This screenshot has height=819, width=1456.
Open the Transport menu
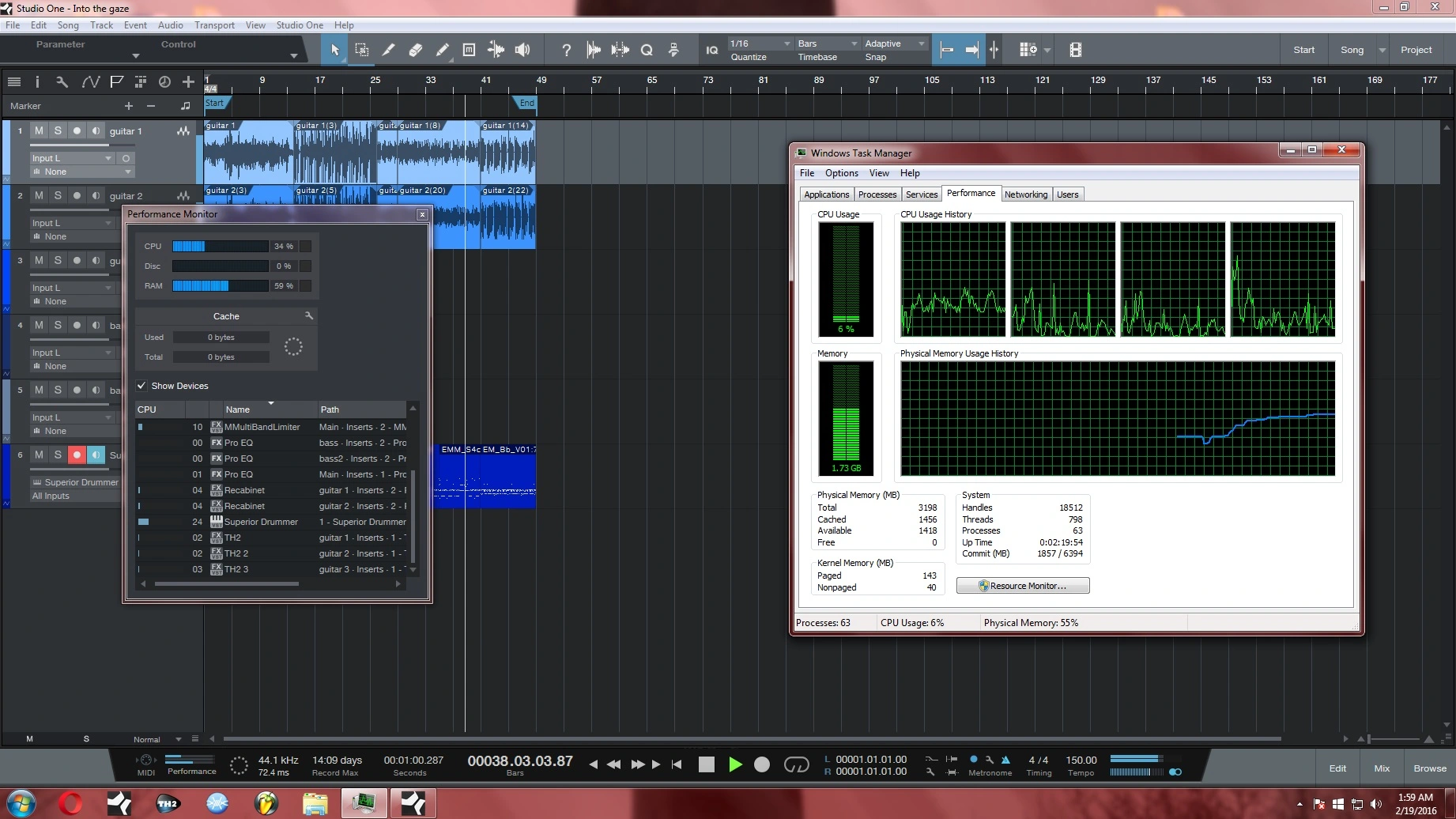coord(214,25)
